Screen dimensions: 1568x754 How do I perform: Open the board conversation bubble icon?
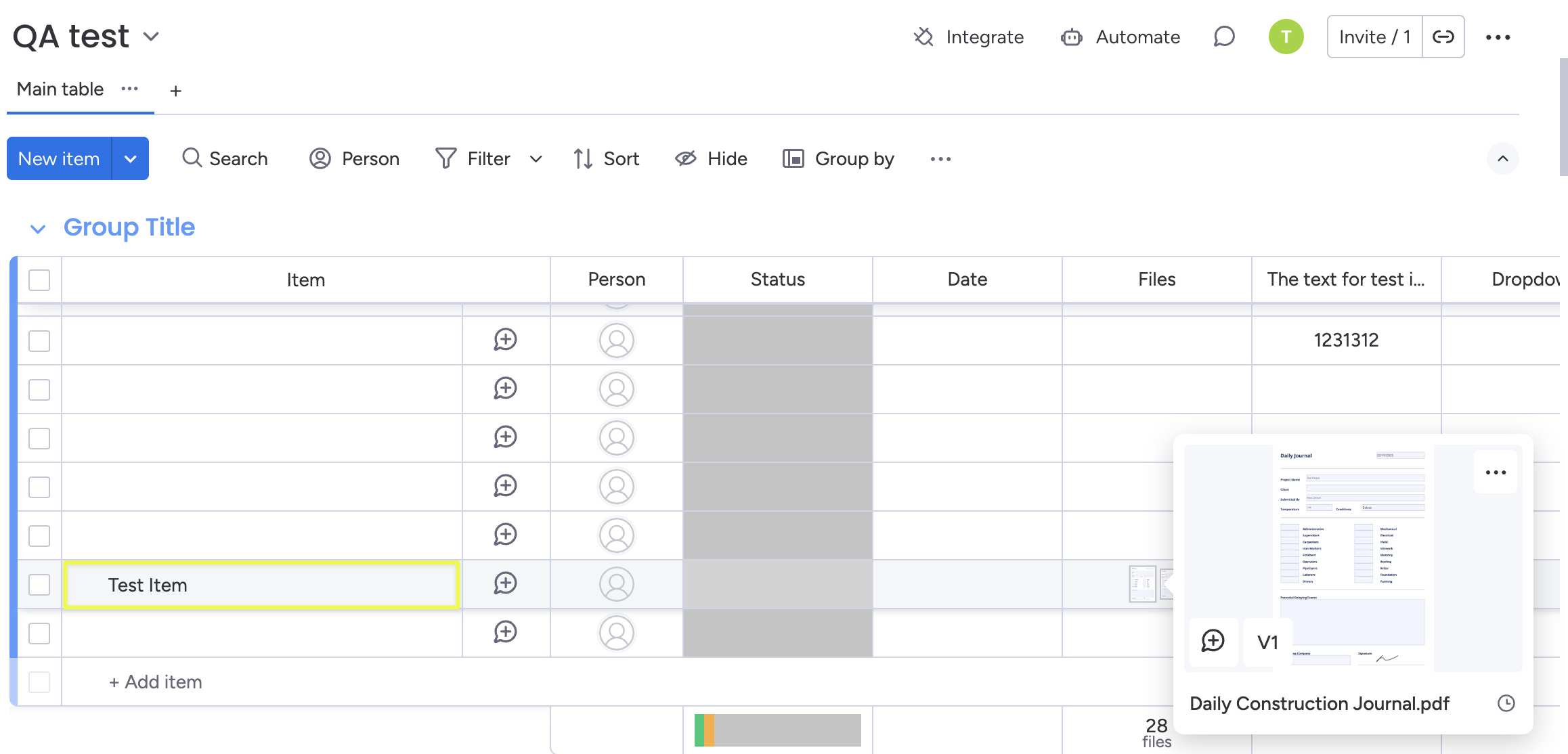1224,37
